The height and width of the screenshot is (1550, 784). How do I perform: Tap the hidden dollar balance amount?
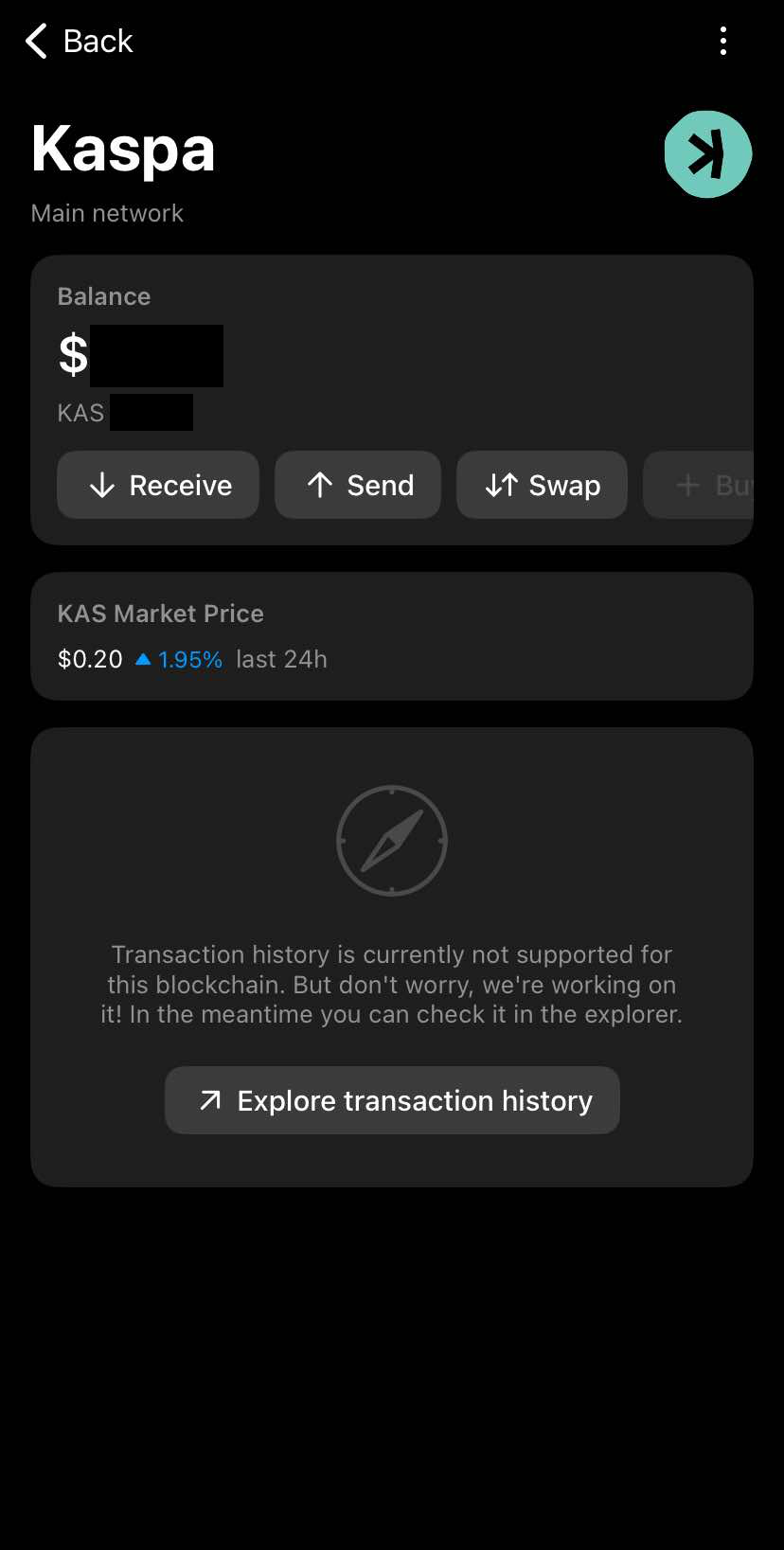coord(156,356)
